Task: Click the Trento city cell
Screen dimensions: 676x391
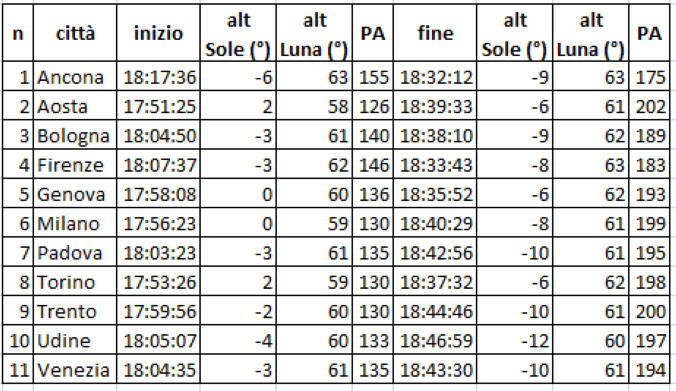Action: tap(75, 311)
